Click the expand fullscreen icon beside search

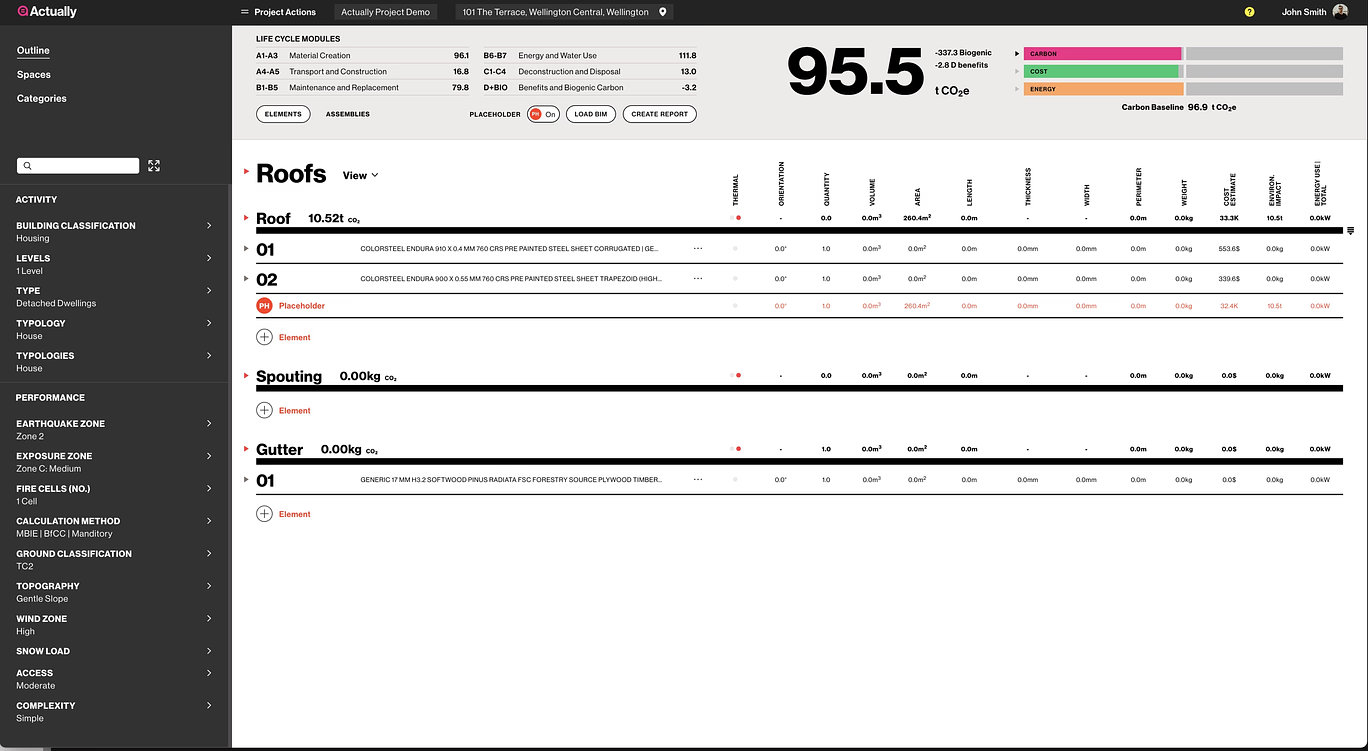pos(154,166)
